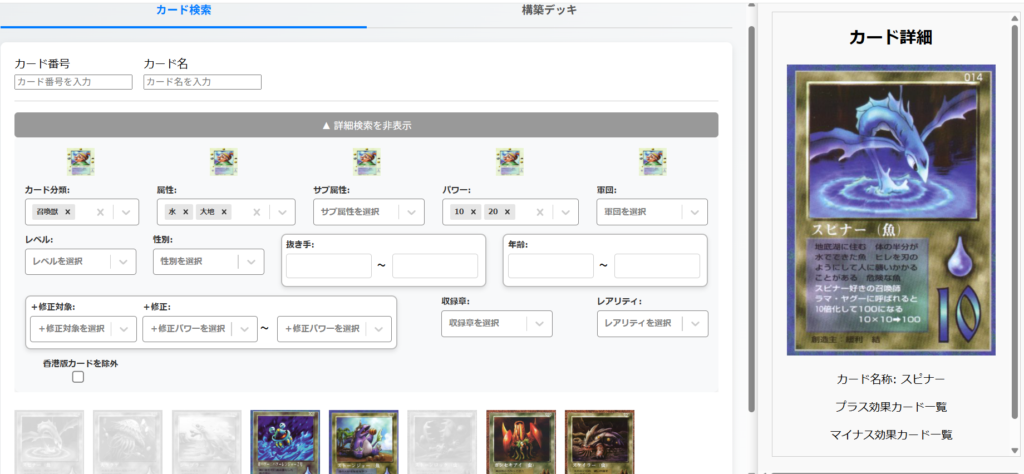Screen dimensions: 1024x474
Task: Clear all selected パワー values
Action: pos(540,212)
